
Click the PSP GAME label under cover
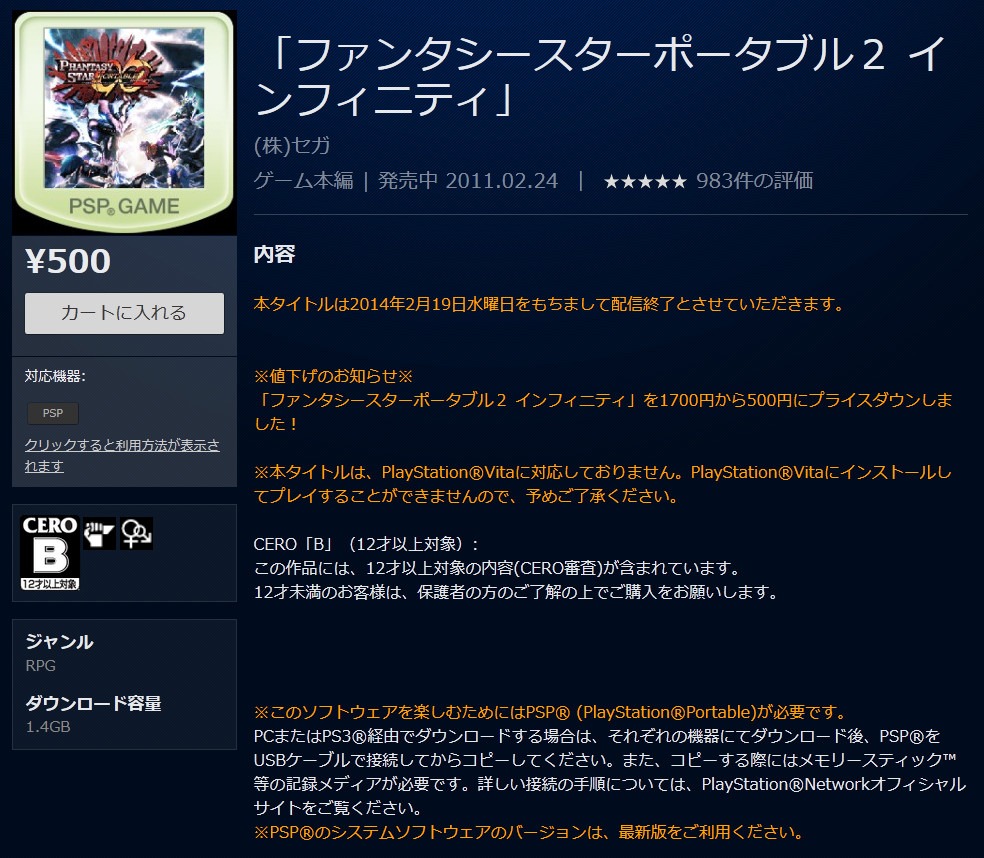(124, 206)
